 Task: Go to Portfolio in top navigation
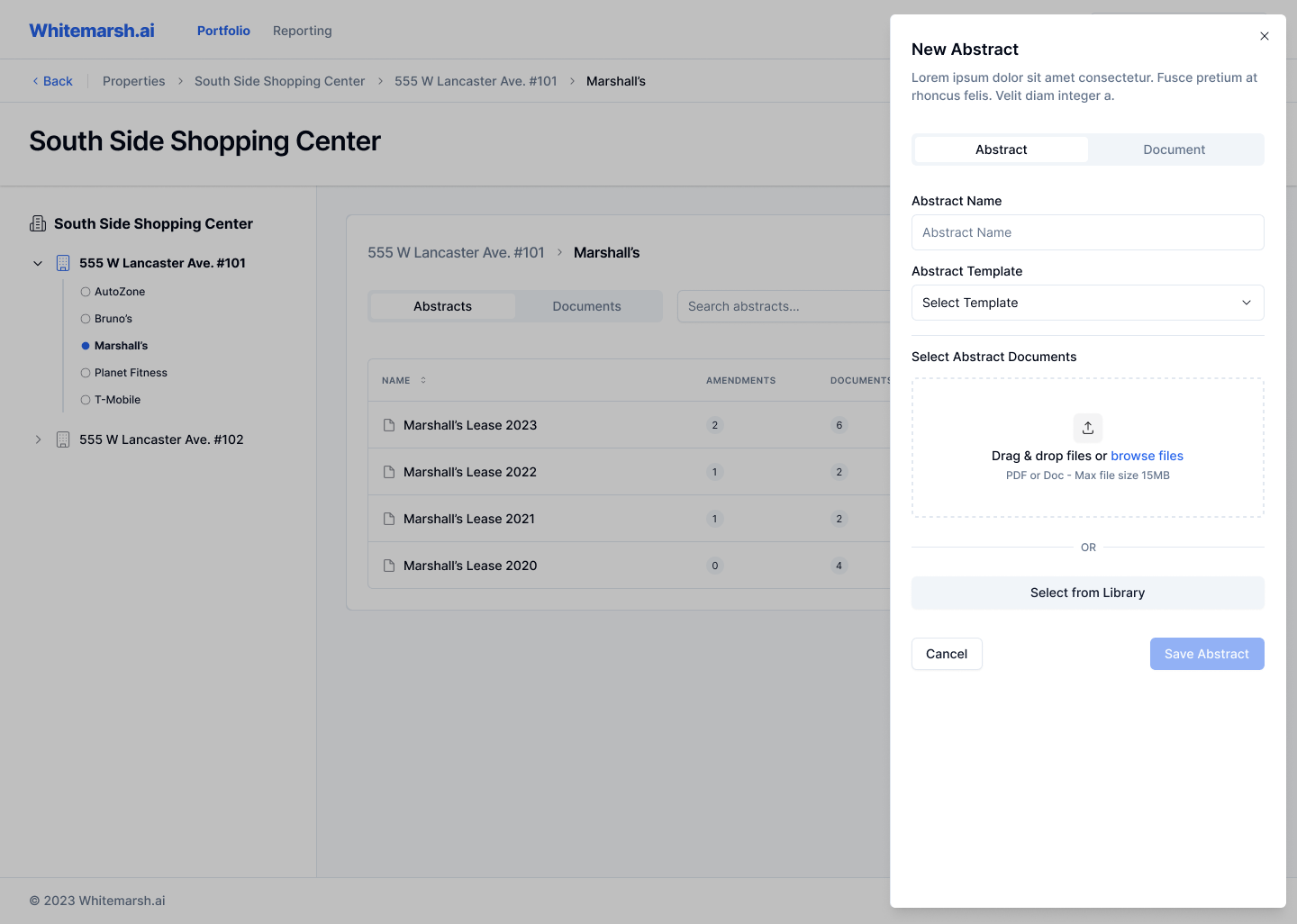[223, 31]
